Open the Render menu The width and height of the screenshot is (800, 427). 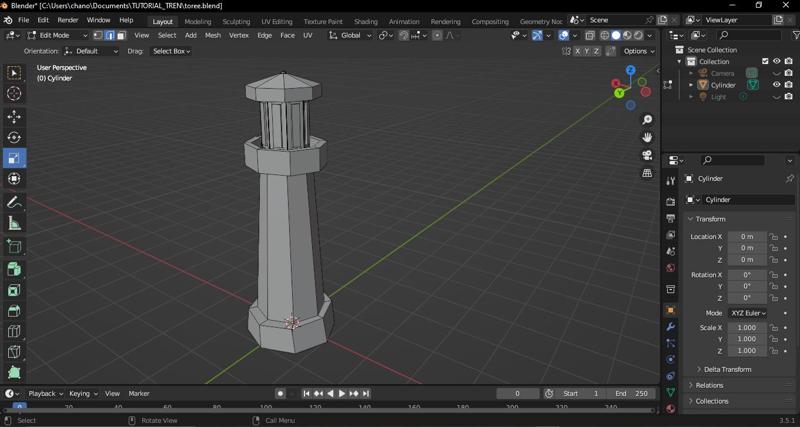click(67, 20)
